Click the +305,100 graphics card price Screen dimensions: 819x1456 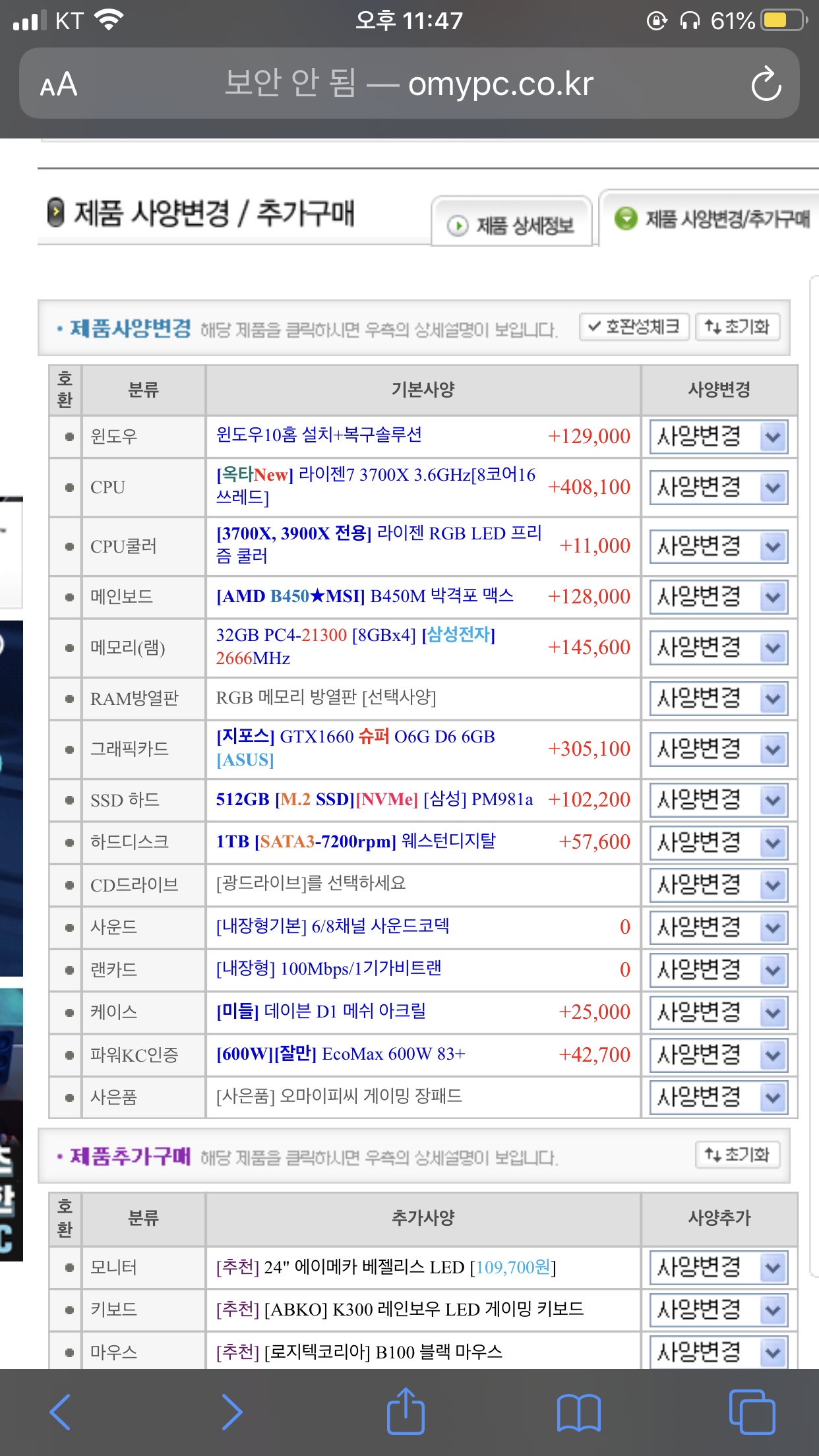point(589,748)
